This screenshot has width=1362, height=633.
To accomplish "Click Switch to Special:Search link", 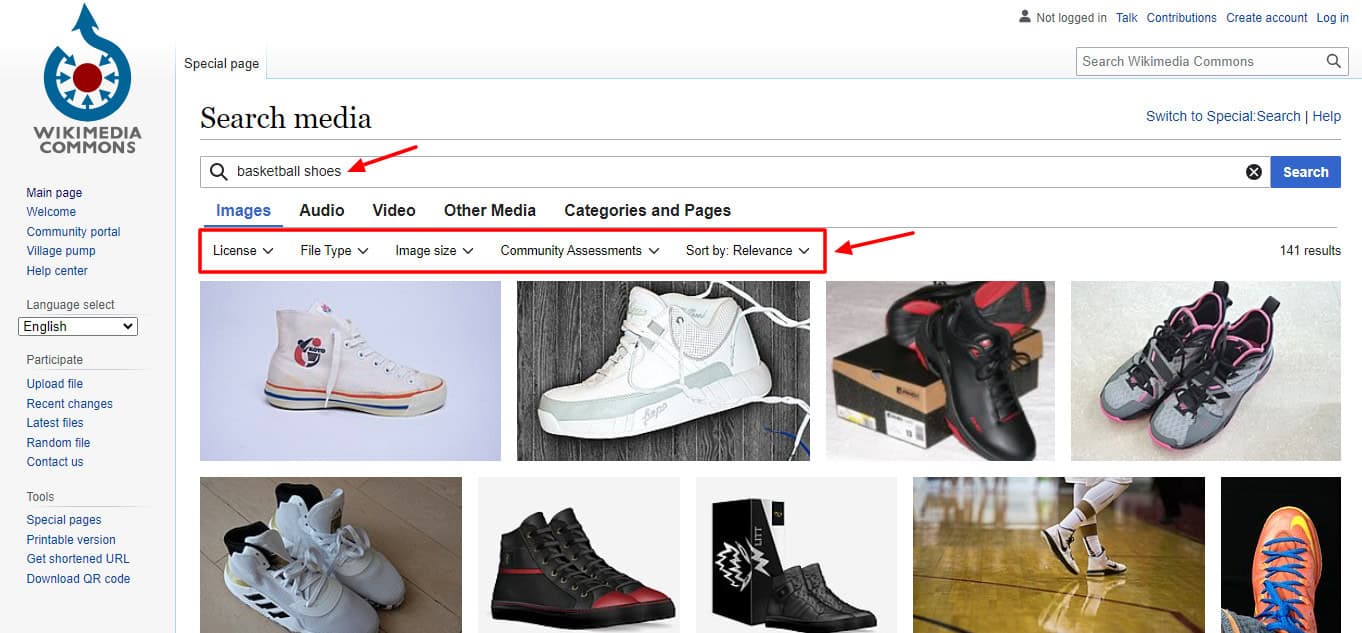I will [x=1223, y=116].
